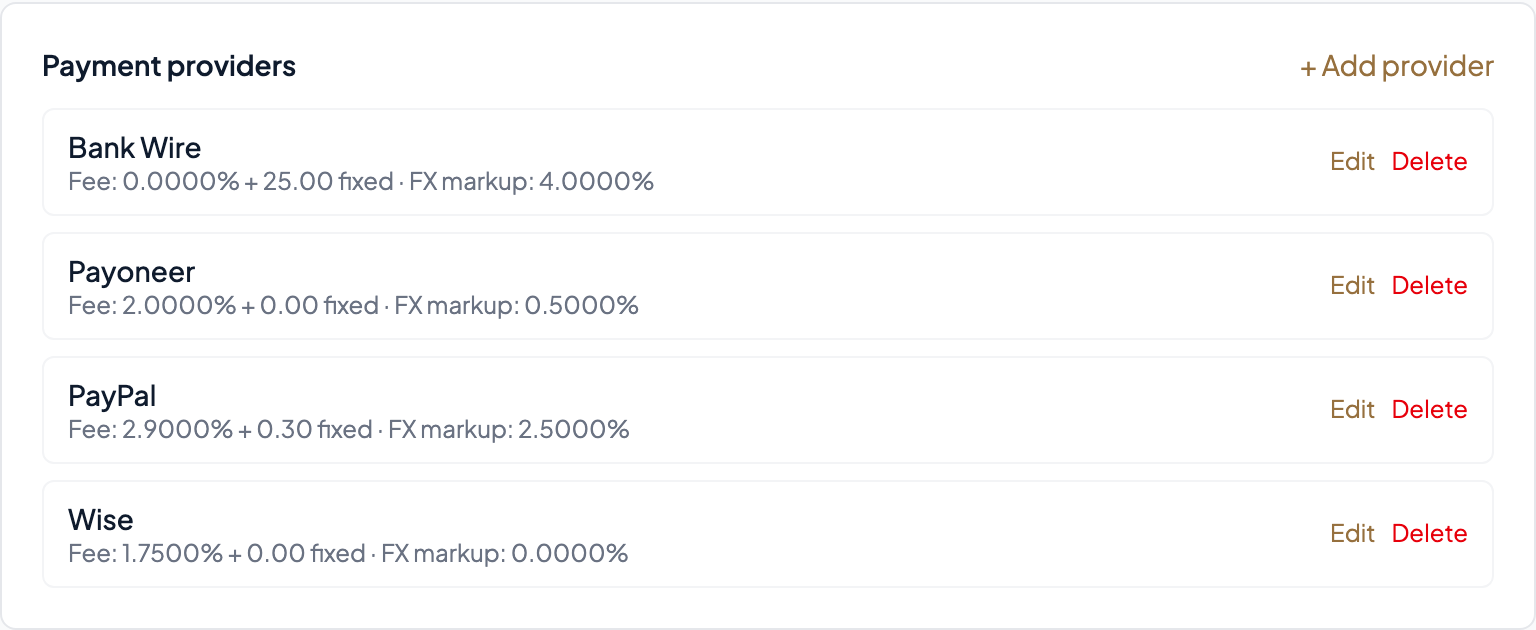The image size is (1536, 630).
Task: Delete the Wise provider
Action: (1430, 533)
